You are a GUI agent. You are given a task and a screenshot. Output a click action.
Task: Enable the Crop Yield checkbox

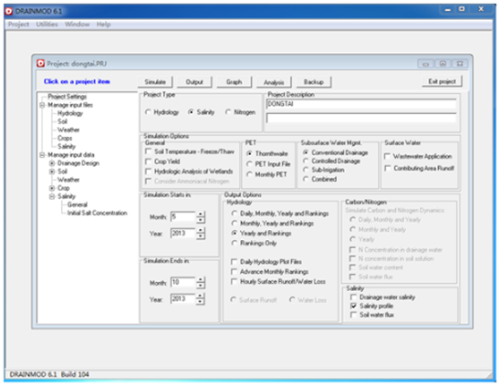click(148, 161)
